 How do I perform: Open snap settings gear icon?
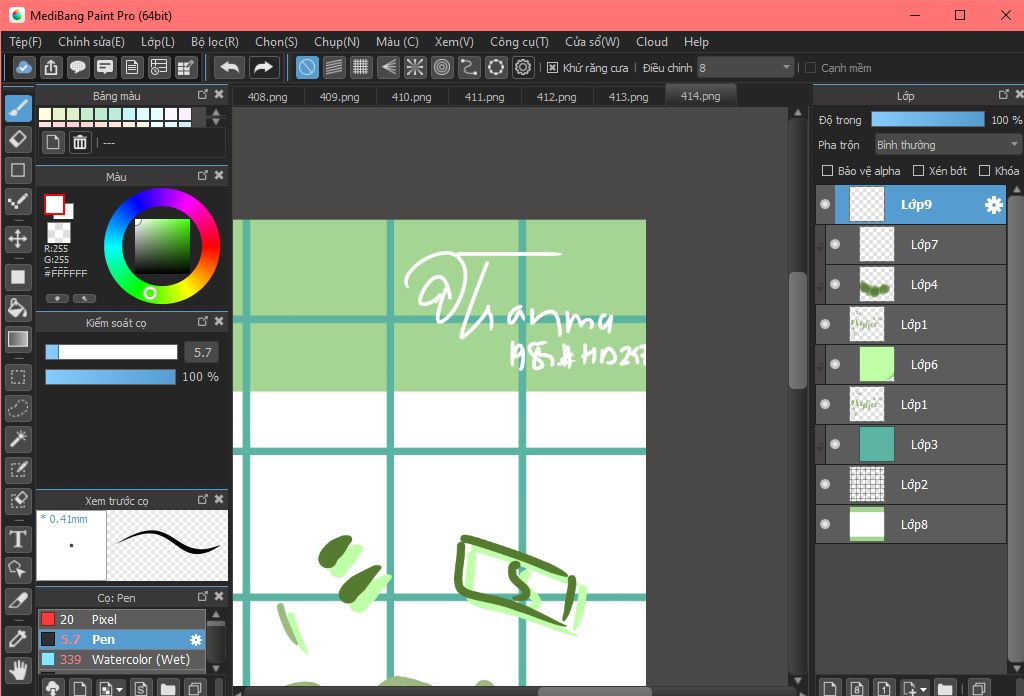(x=523, y=67)
